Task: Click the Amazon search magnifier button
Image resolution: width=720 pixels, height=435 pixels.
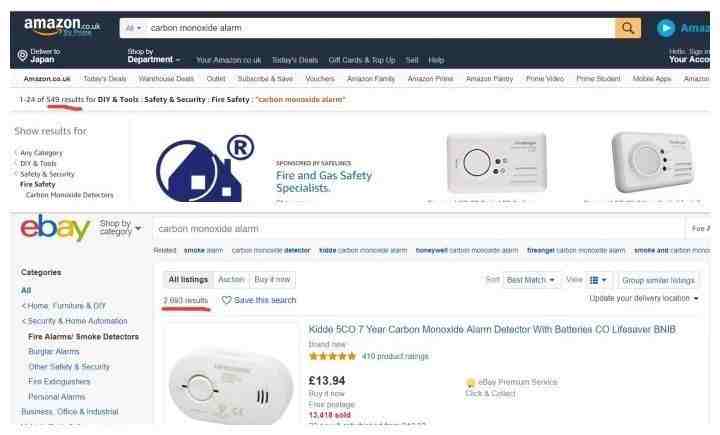Action: tap(628, 28)
